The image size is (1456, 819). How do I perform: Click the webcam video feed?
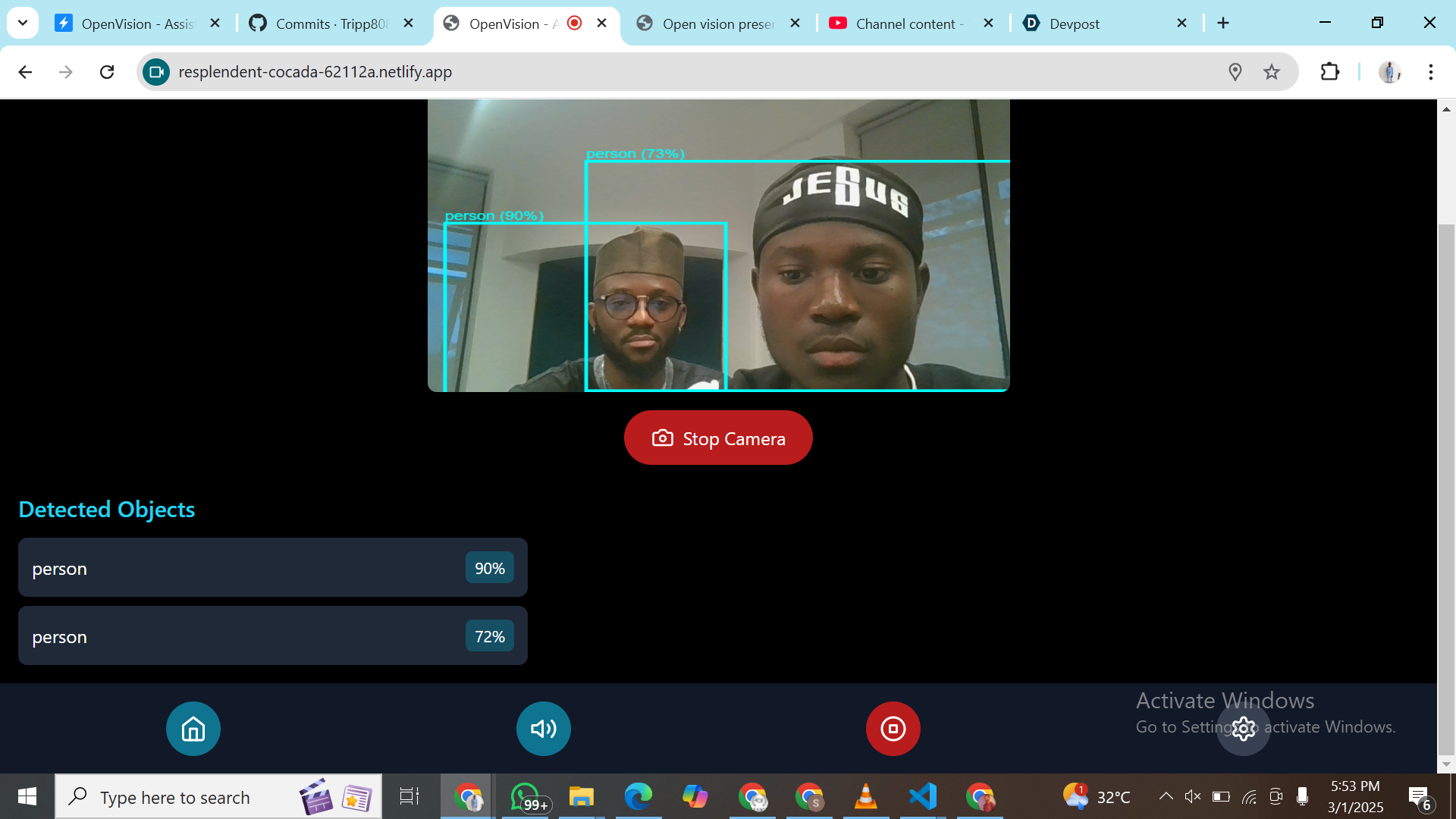tap(717, 245)
